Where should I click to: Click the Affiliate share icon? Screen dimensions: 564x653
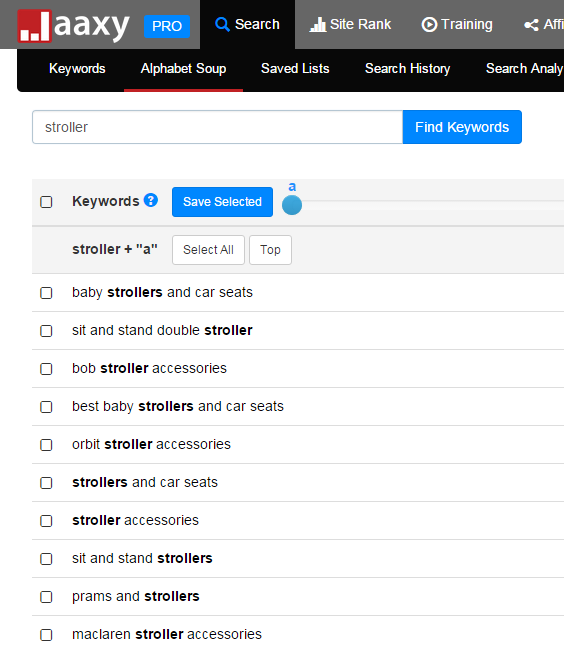click(531, 25)
